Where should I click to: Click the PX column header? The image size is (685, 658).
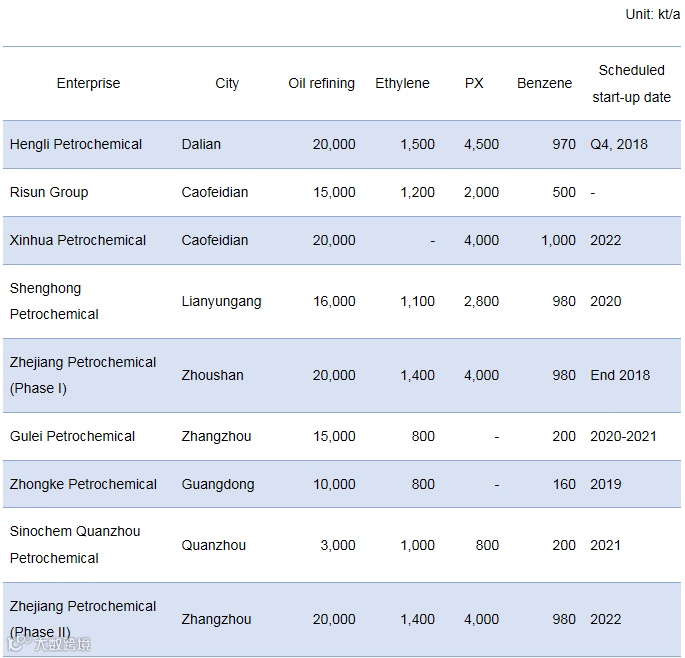click(474, 83)
